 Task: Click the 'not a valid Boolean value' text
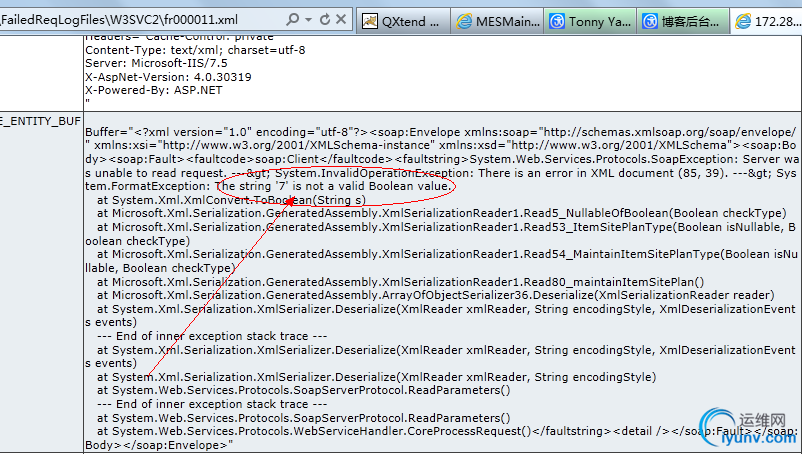point(378,186)
